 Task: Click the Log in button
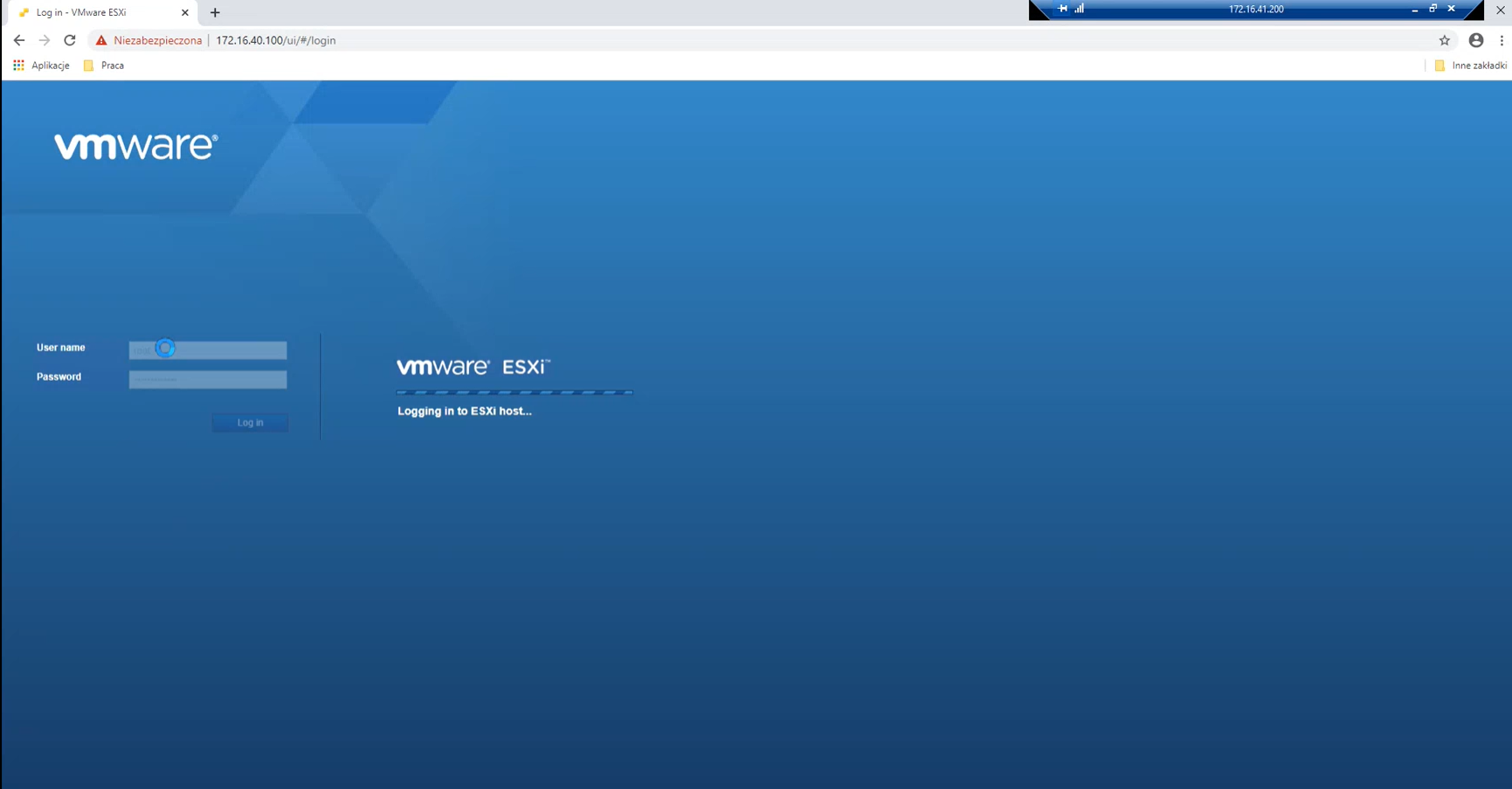[x=250, y=423]
